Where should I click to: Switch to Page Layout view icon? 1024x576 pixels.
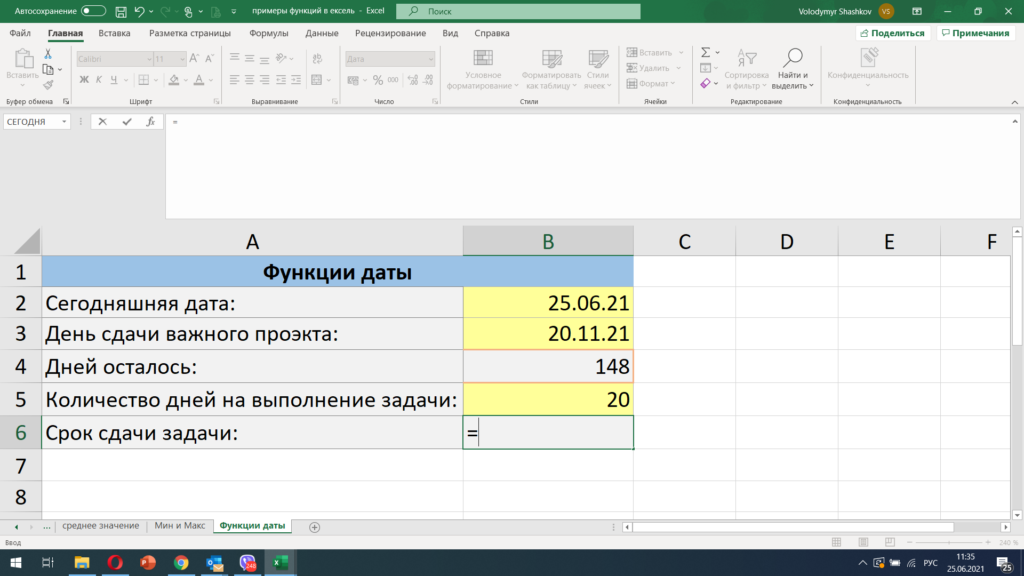[x=863, y=542]
